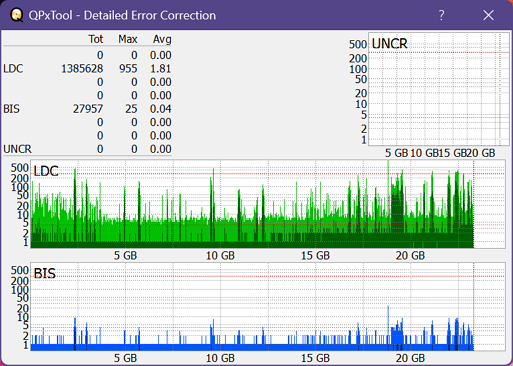Open the help question mark button
This screenshot has width=513, height=366.
click(441, 15)
